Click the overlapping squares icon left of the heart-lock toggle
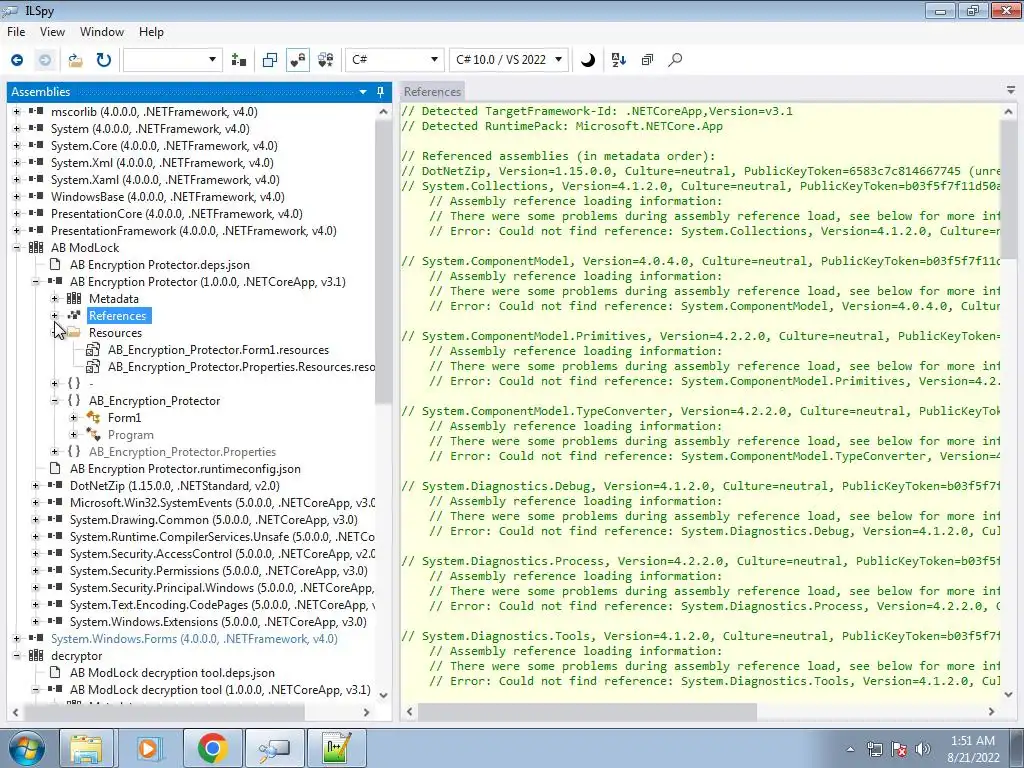 pyautogui.click(x=270, y=60)
